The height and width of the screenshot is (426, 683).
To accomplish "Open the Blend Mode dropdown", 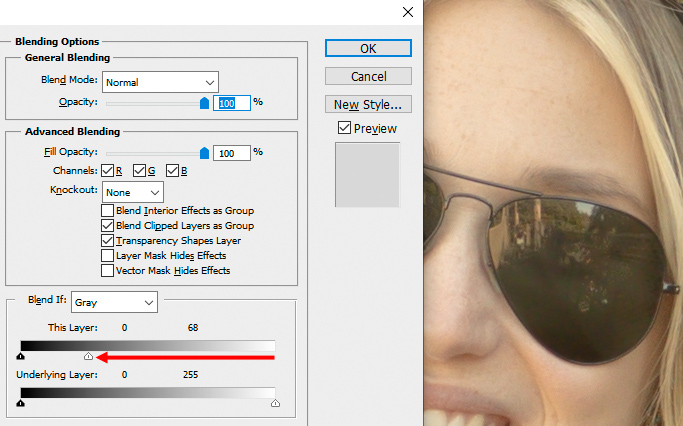I will click(160, 82).
